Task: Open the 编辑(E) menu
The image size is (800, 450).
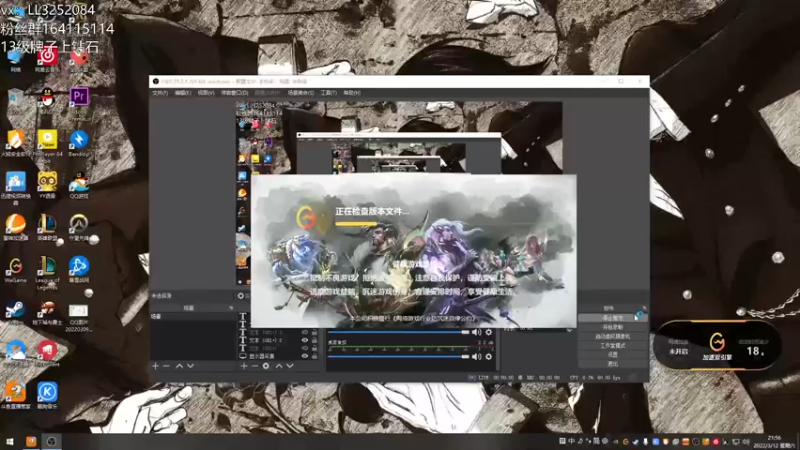Action: 183,93
